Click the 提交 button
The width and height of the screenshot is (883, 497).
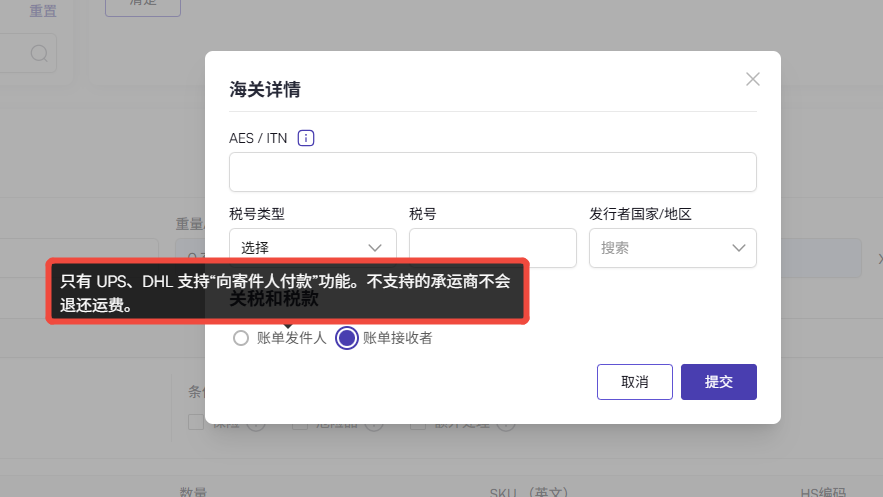[x=719, y=382]
